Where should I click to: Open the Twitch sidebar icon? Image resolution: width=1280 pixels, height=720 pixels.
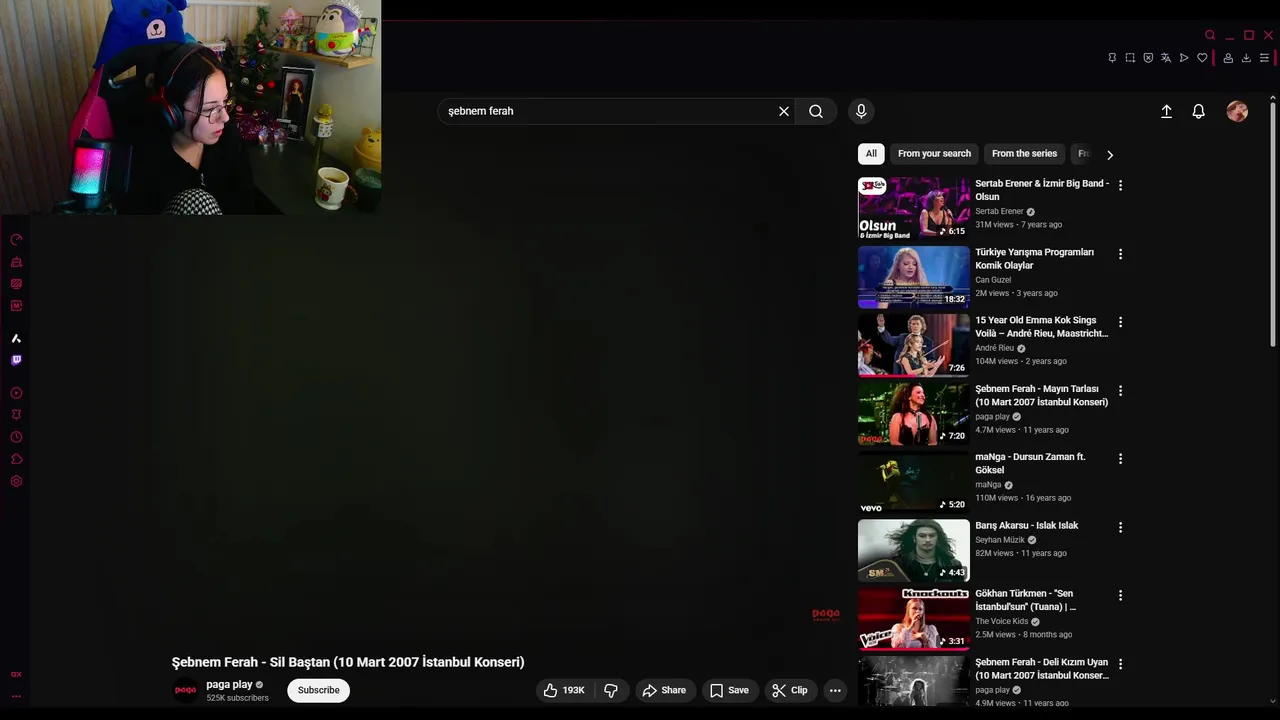pyautogui.click(x=16, y=360)
